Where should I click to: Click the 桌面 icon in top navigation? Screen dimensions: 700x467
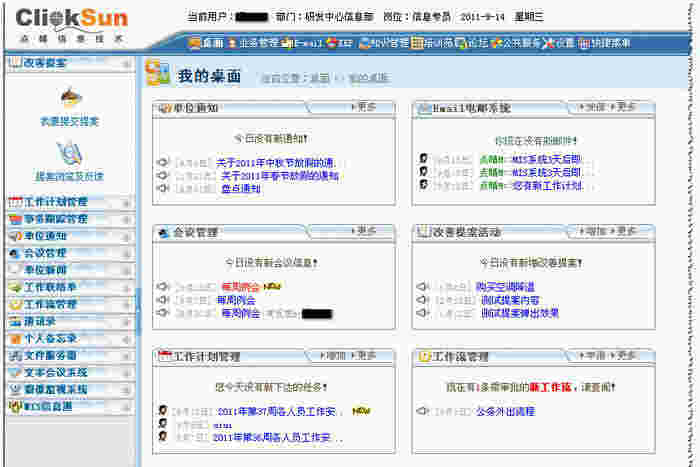click(194, 43)
